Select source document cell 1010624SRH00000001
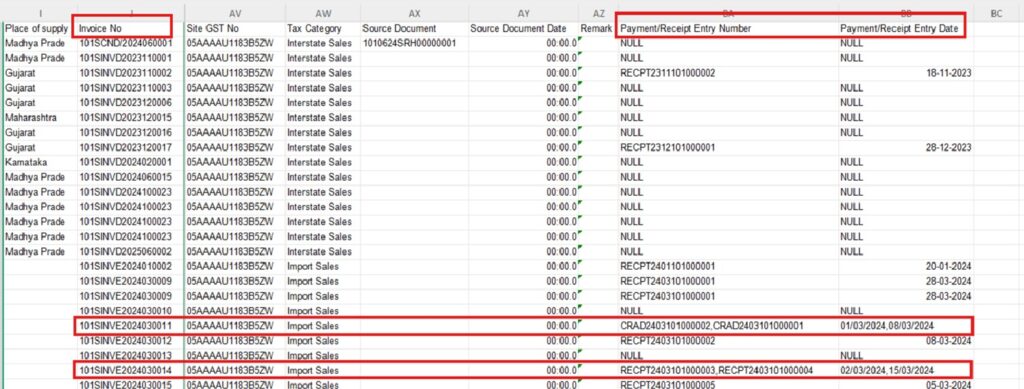This screenshot has height=389, width=1024. pos(414,43)
